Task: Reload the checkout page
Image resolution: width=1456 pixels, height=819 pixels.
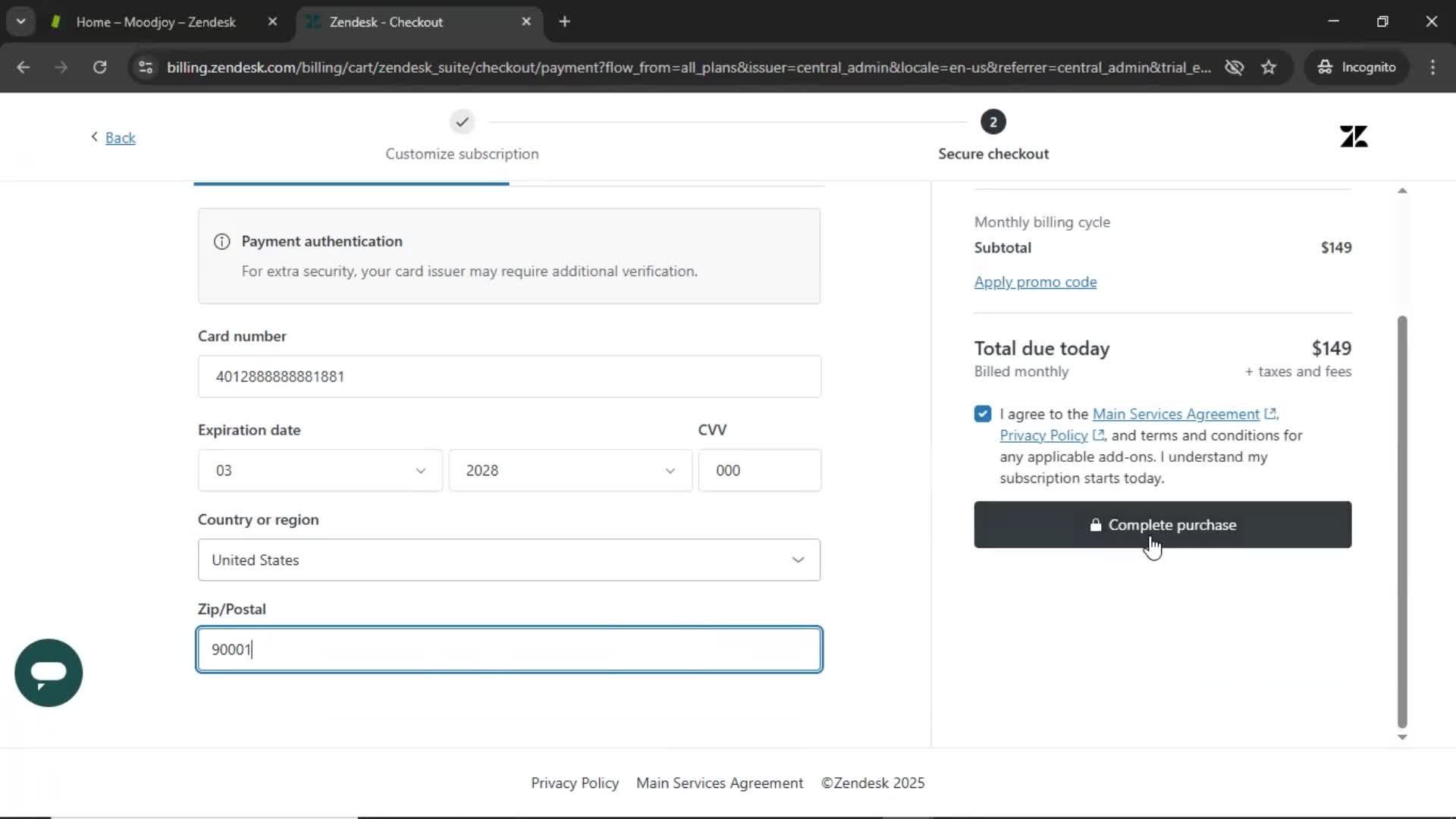Action: (99, 67)
